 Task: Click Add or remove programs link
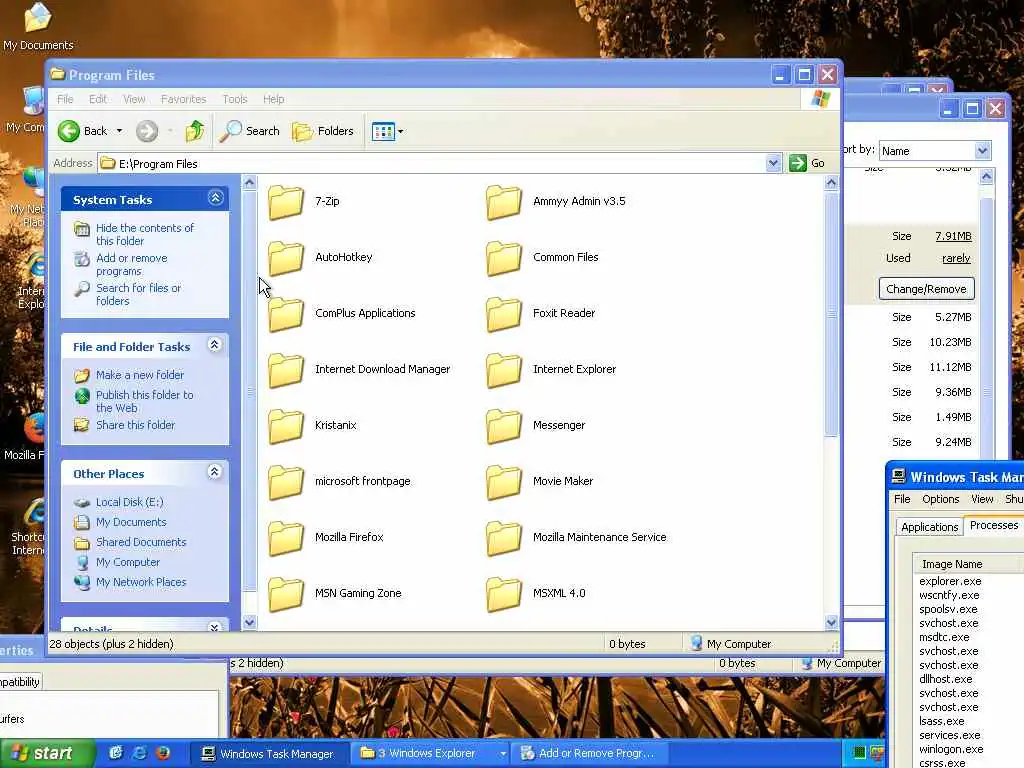(x=131, y=264)
